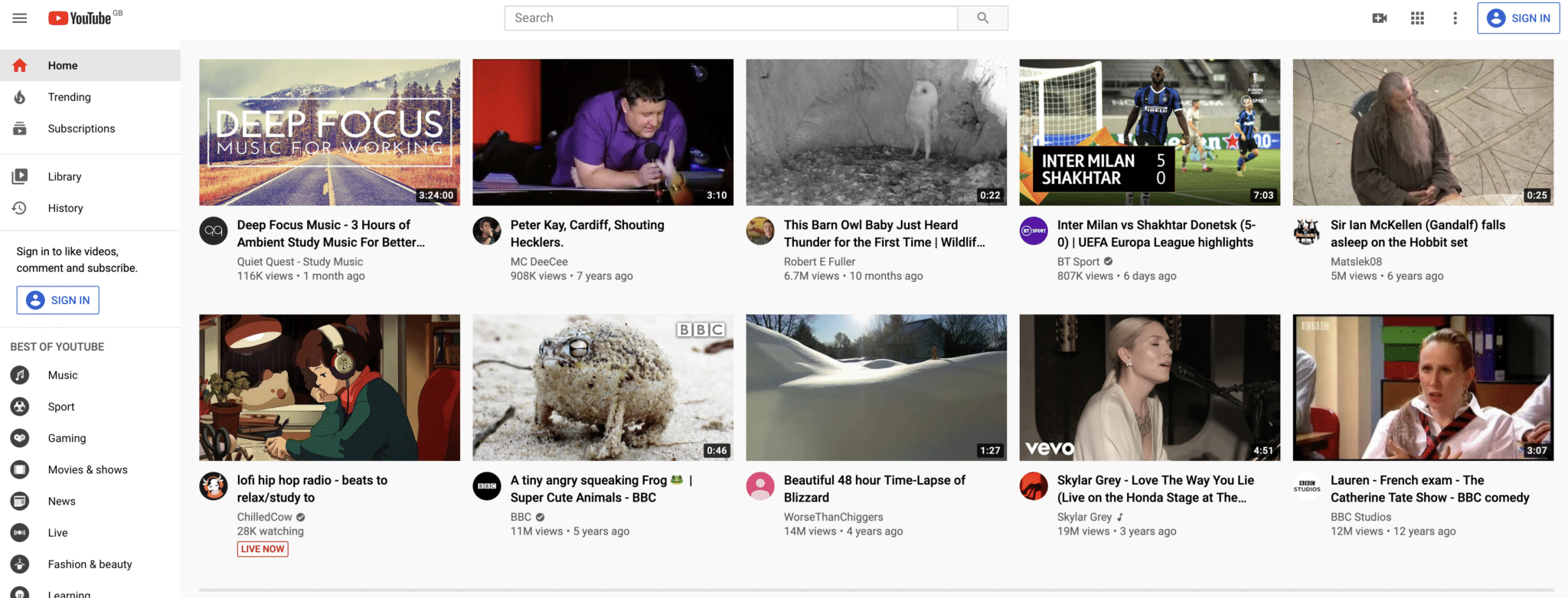The image size is (1568, 598).
Task: Click the Library sidebar icon
Action: click(20, 176)
